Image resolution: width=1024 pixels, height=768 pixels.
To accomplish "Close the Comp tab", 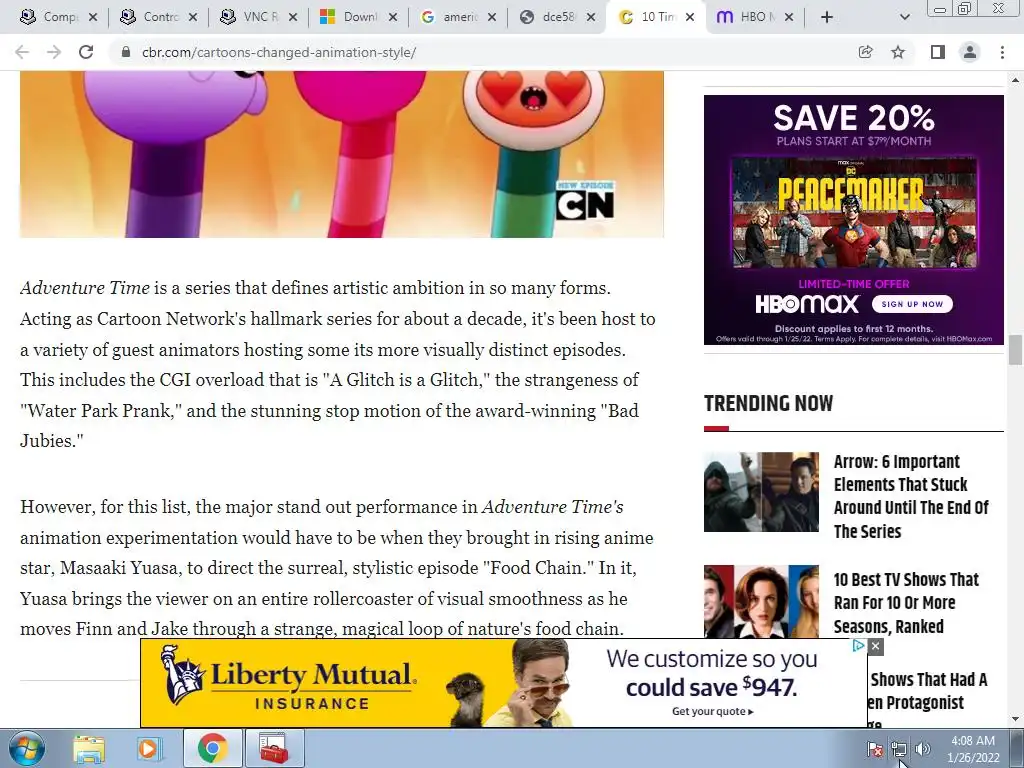I will coord(93,18).
